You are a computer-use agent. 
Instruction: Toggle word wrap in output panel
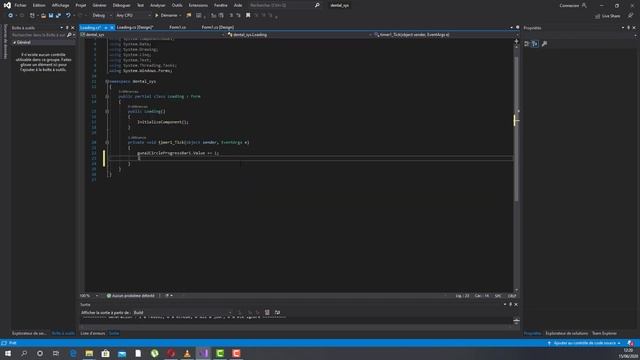[277, 312]
